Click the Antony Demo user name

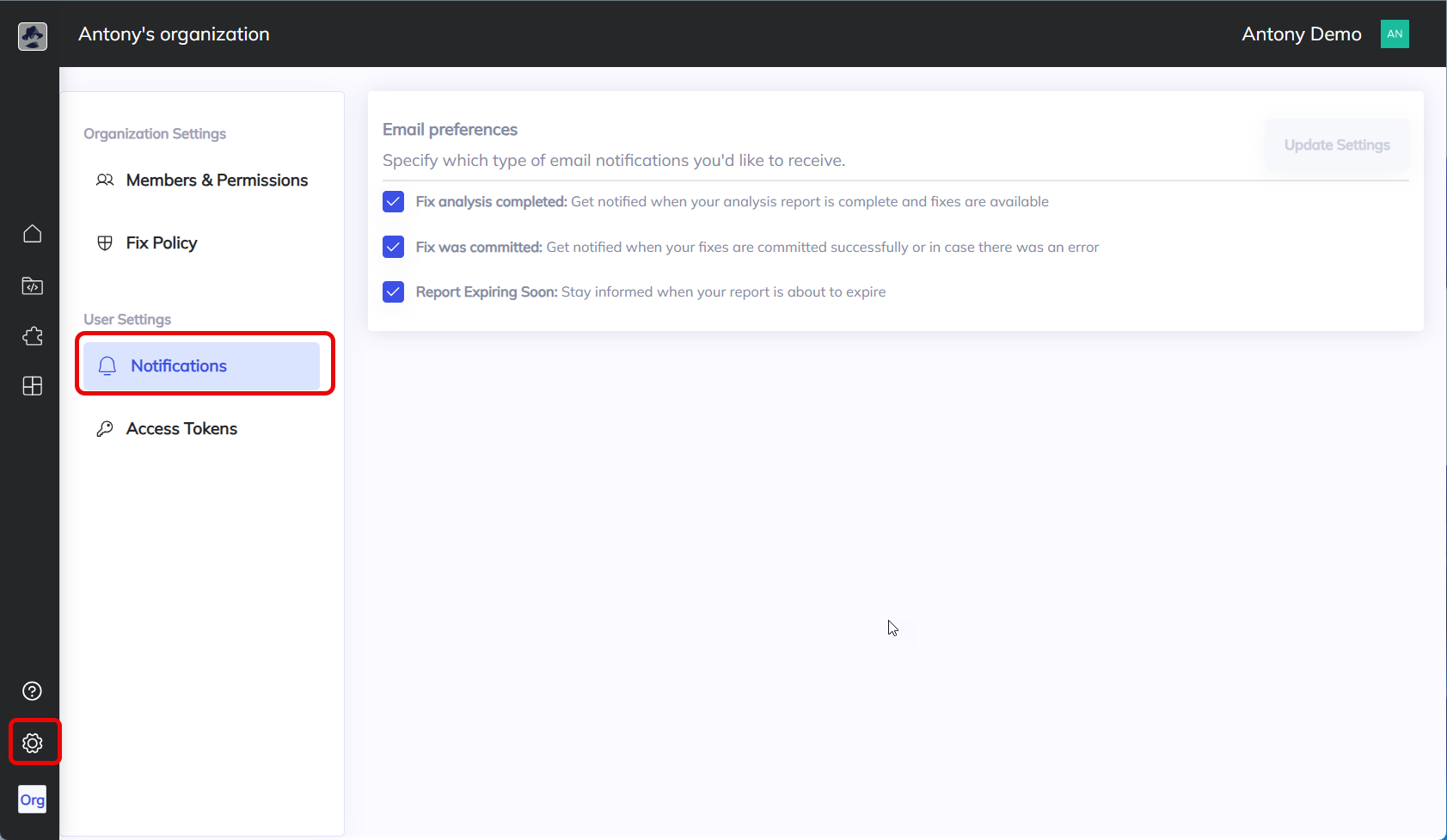[x=1301, y=34]
